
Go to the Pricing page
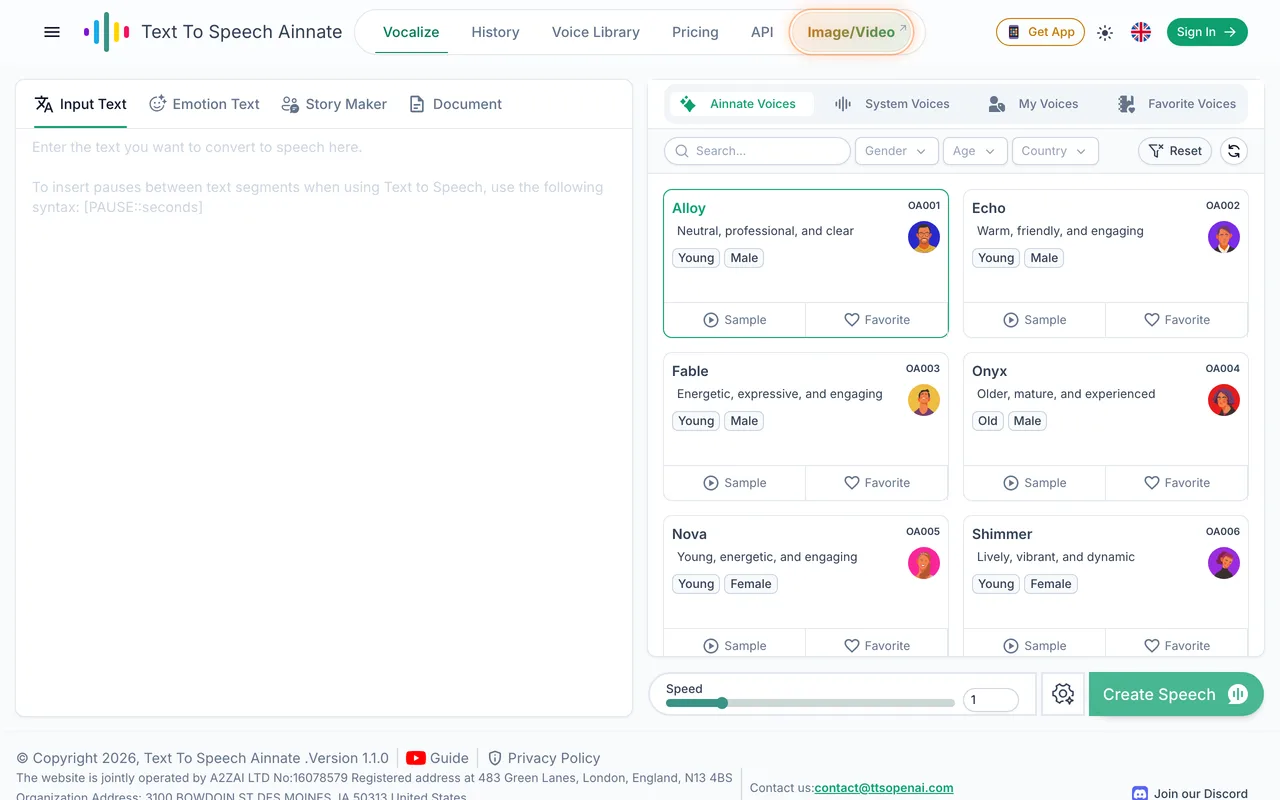coord(695,32)
